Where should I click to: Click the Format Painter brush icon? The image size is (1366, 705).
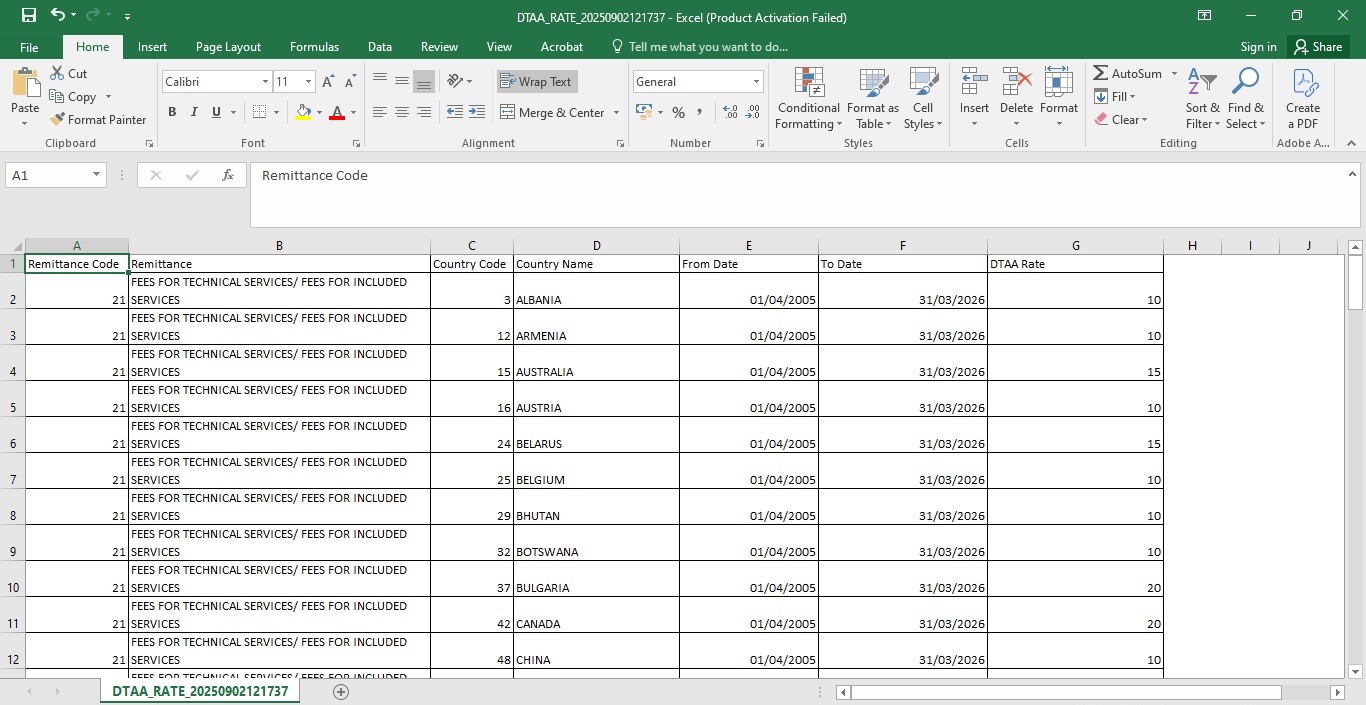click(x=58, y=120)
